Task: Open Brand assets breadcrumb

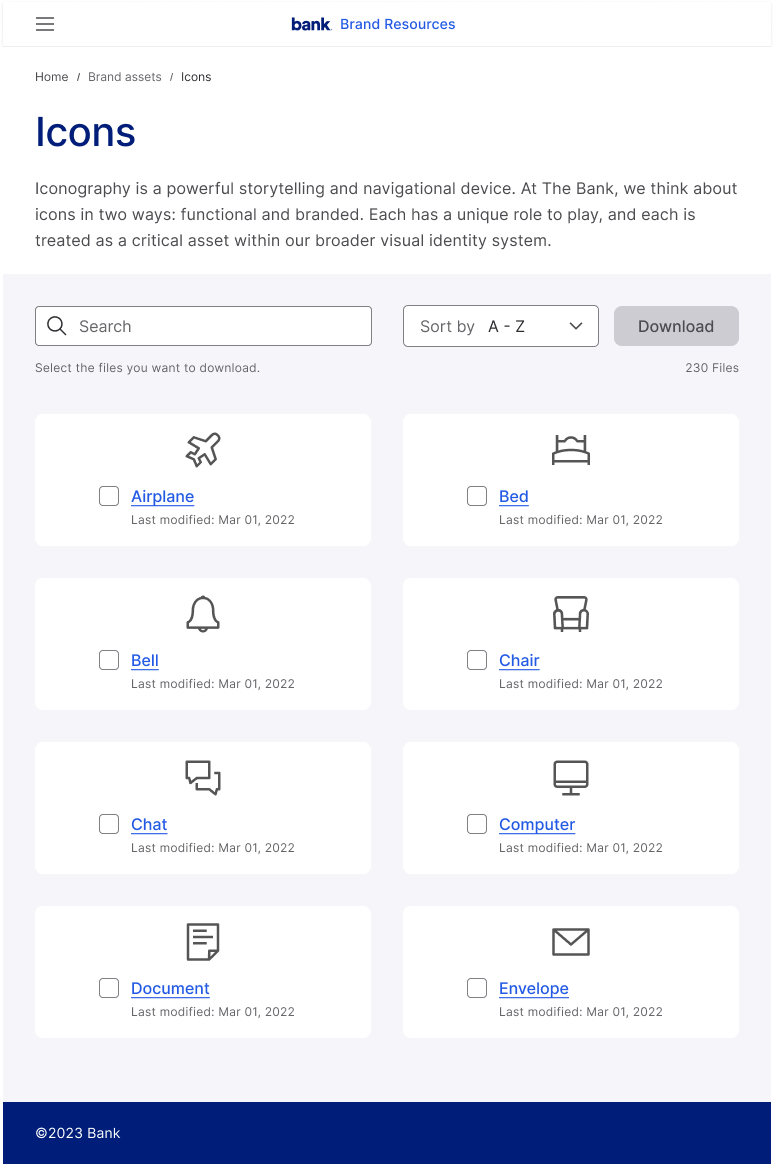Action: 125,77
